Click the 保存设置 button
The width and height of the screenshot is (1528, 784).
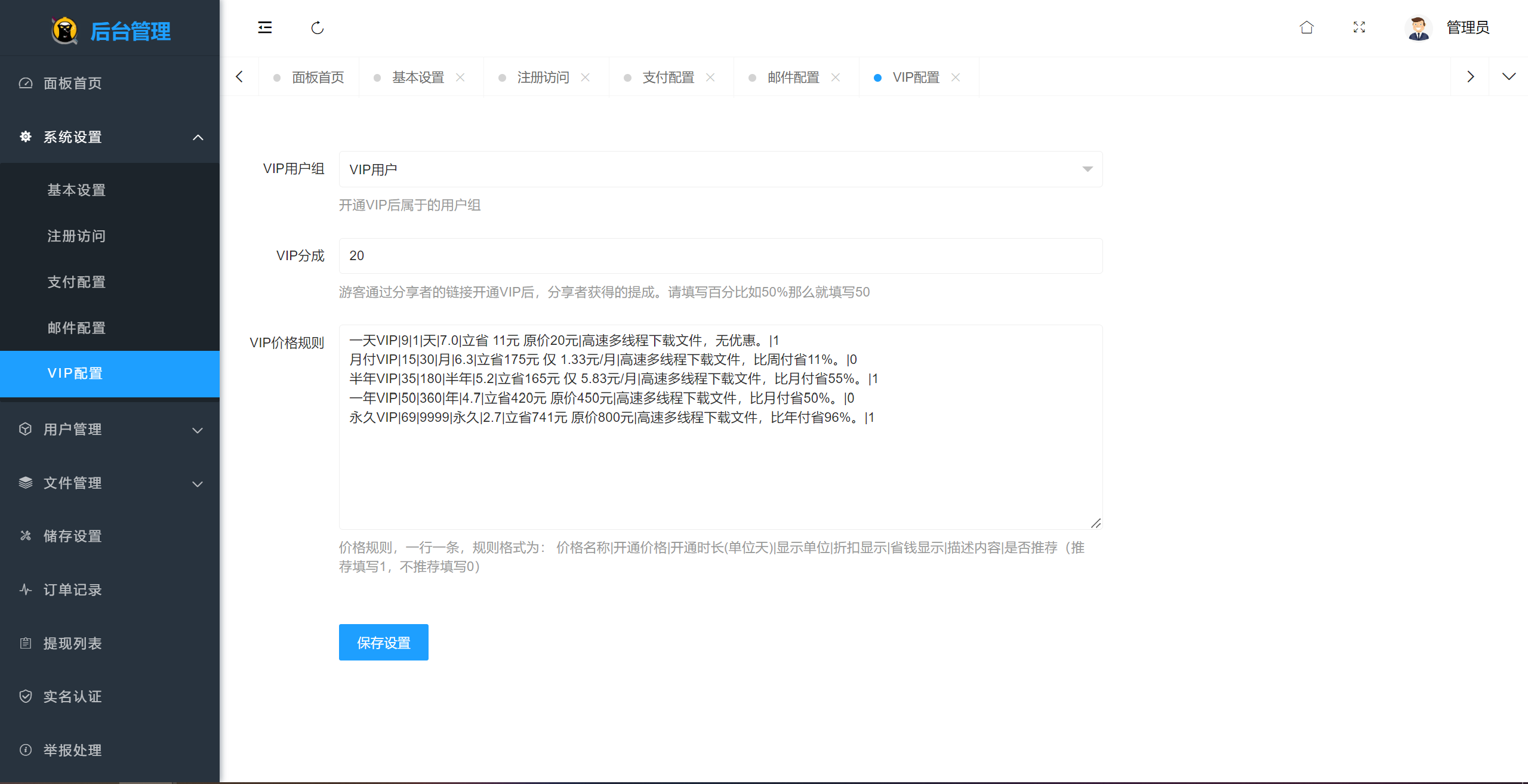(x=384, y=643)
